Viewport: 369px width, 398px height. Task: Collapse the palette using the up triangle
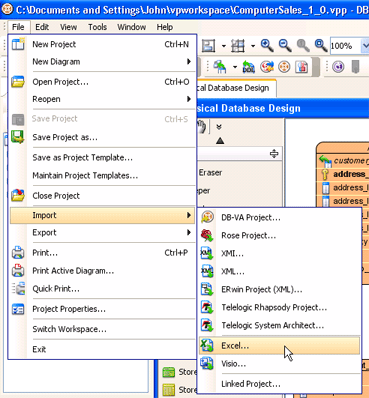[x=220, y=141]
